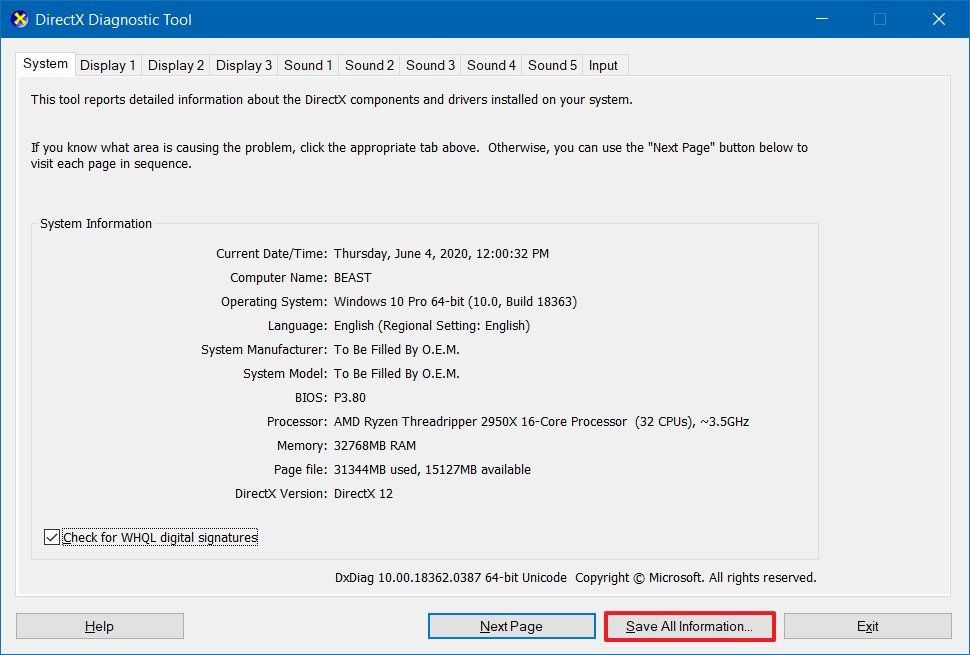This screenshot has height=655, width=970.
Task: Open the Sound 5 tab
Action: 551,65
